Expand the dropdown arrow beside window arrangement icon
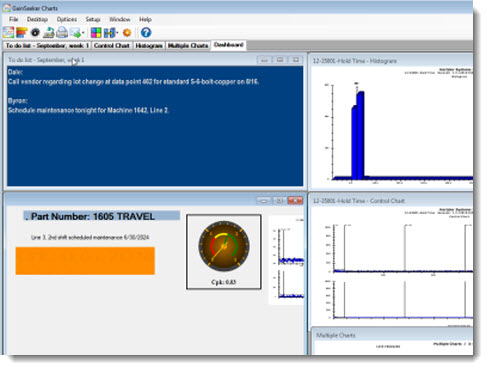Screen dimensions: 488x370 117,33
